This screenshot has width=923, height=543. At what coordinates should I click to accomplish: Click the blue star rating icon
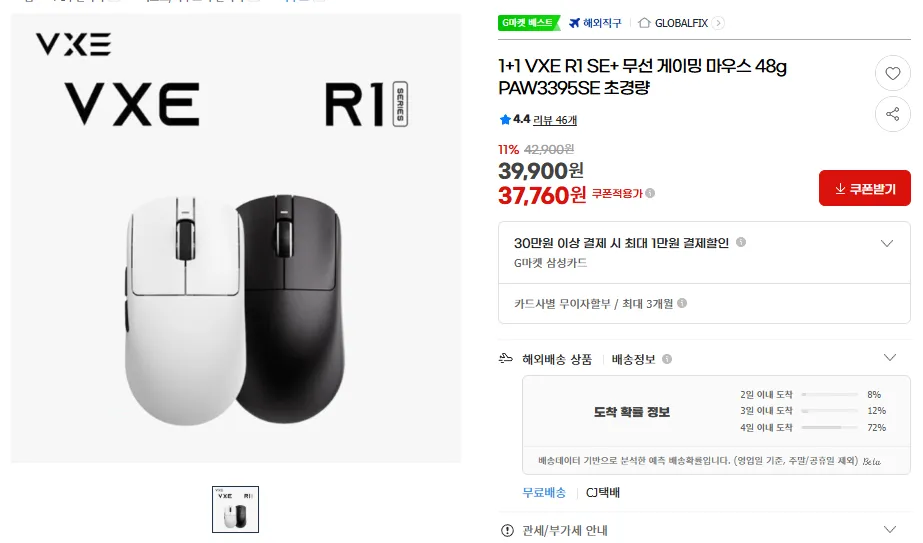pos(505,120)
